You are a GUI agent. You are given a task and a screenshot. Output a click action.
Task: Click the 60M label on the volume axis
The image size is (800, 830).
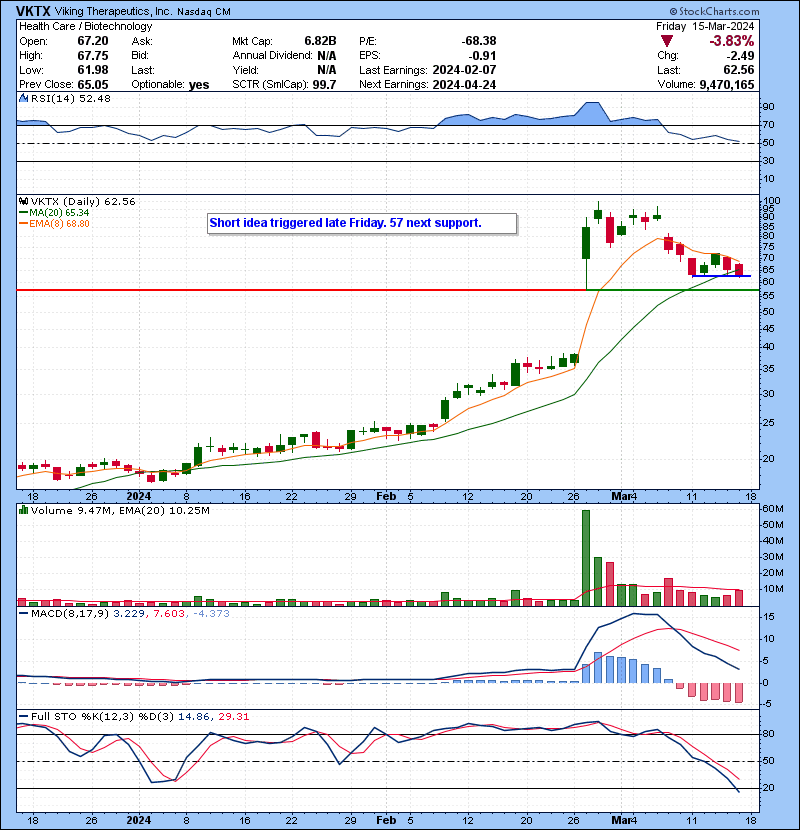(x=772, y=509)
